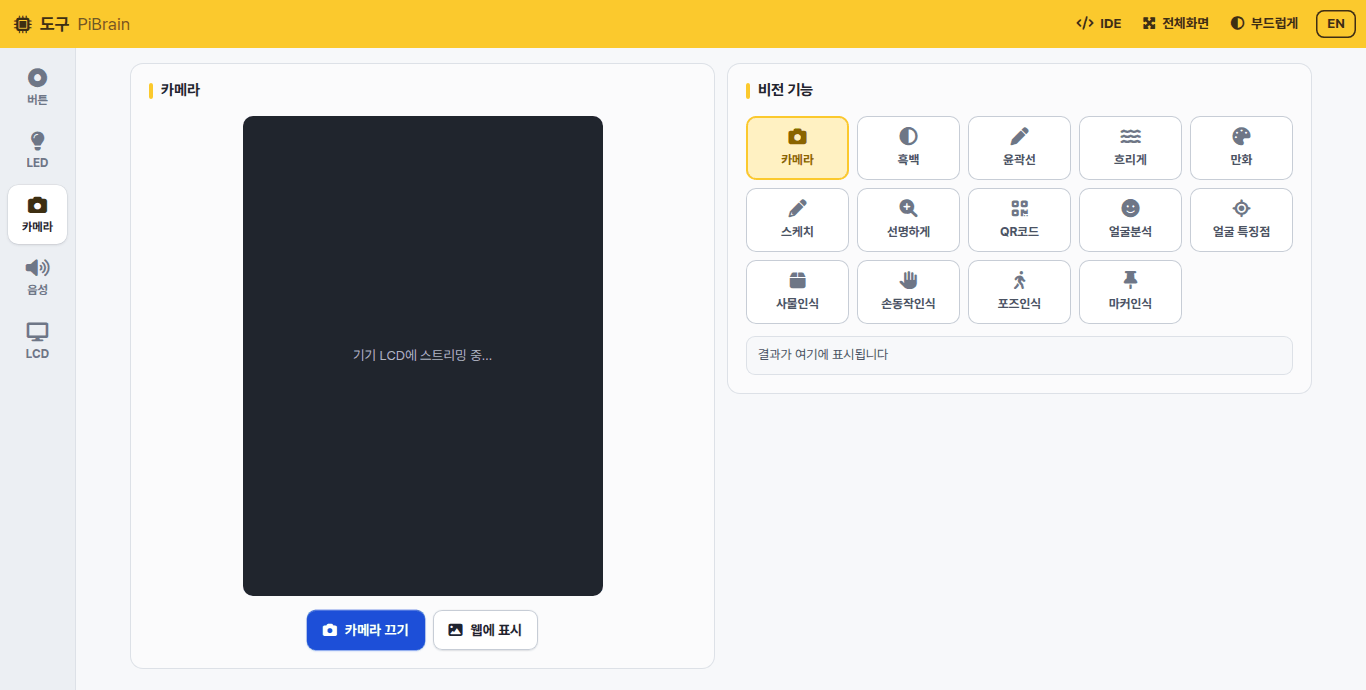Apply the 흐리게 blur filter

point(1130,148)
